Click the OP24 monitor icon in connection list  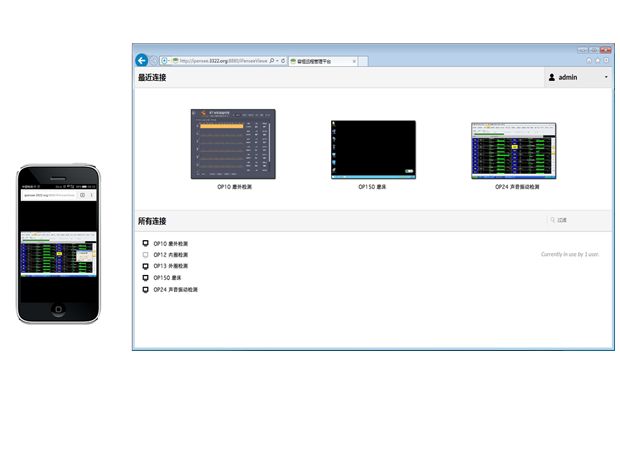click(145, 290)
